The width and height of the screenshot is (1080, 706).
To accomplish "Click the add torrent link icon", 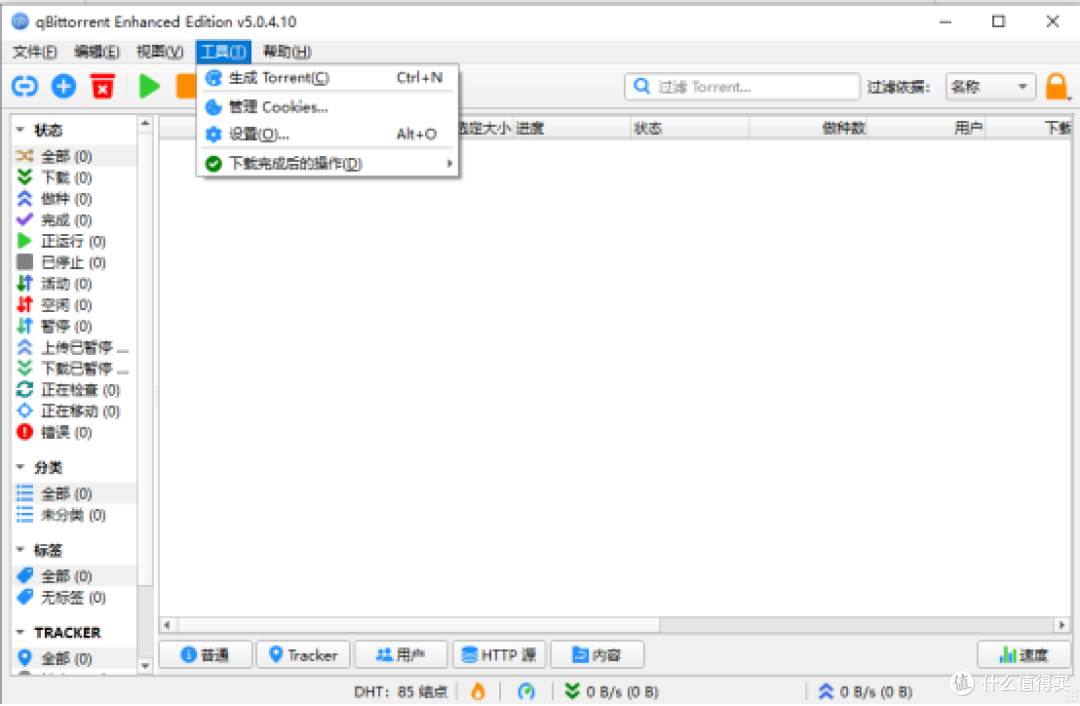I will click(25, 87).
